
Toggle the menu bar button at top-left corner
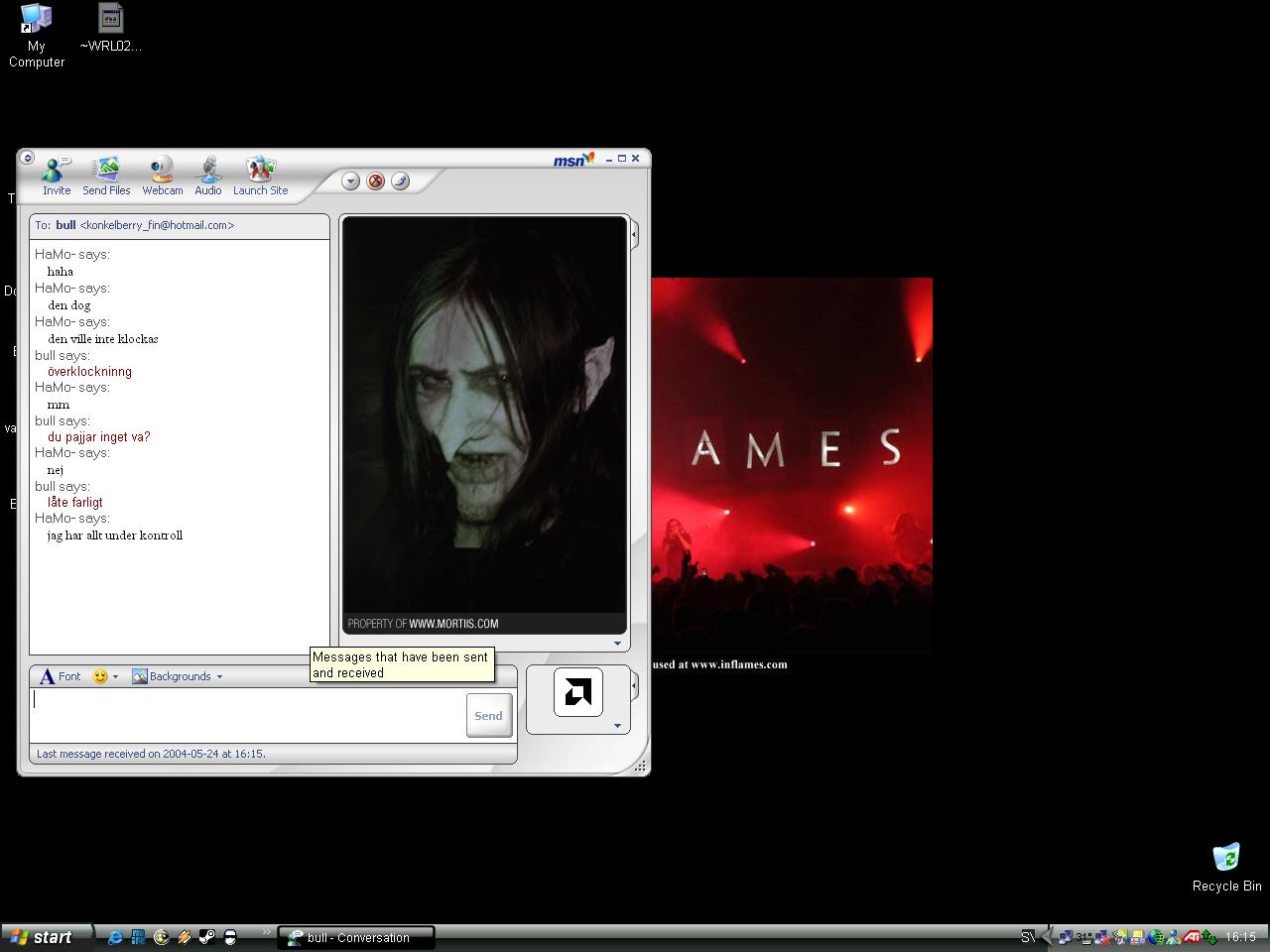click(x=27, y=158)
